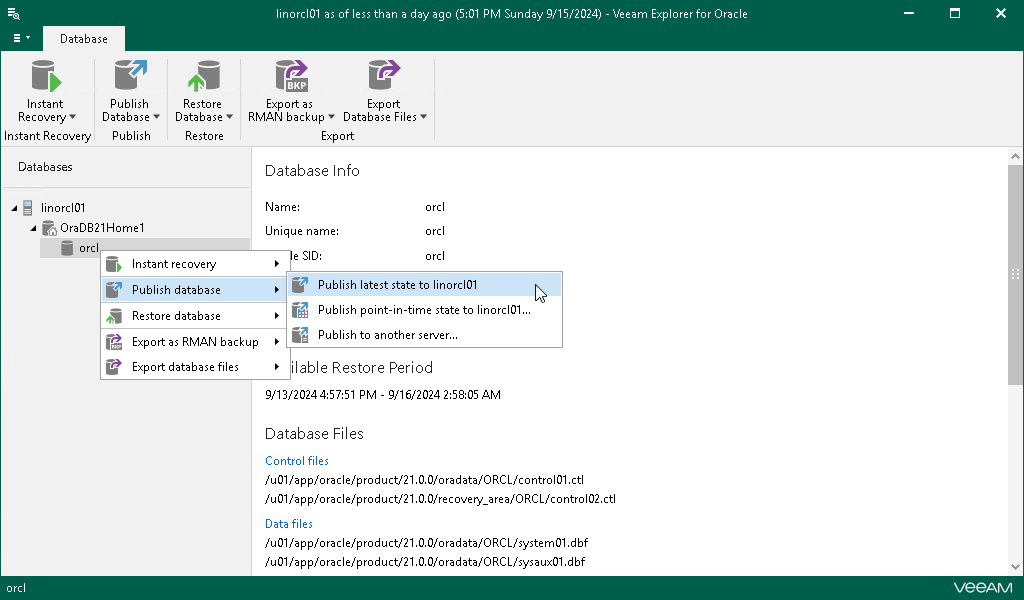This screenshot has width=1024, height=600.
Task: Expand Export database files submenu arrow
Action: click(x=277, y=367)
